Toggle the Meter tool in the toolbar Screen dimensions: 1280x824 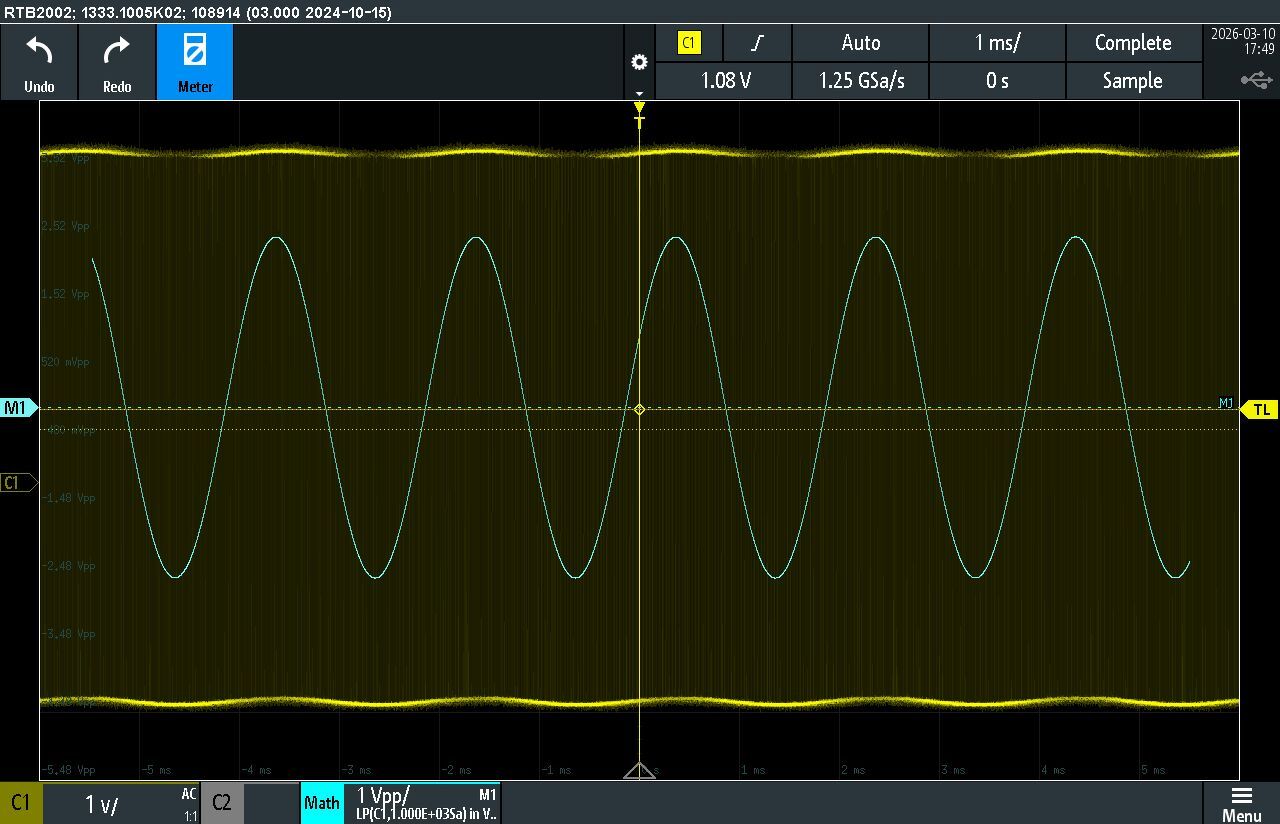[195, 62]
